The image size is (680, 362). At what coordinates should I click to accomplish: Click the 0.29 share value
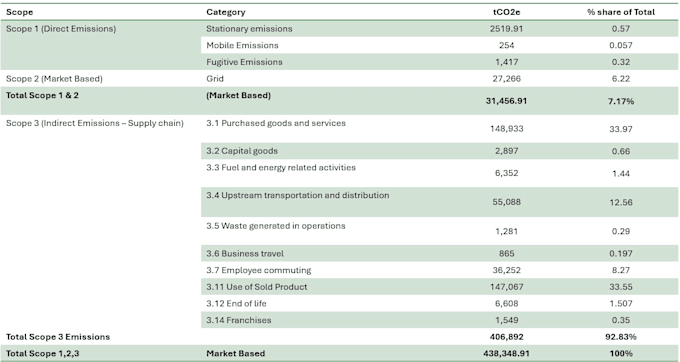[621, 231]
